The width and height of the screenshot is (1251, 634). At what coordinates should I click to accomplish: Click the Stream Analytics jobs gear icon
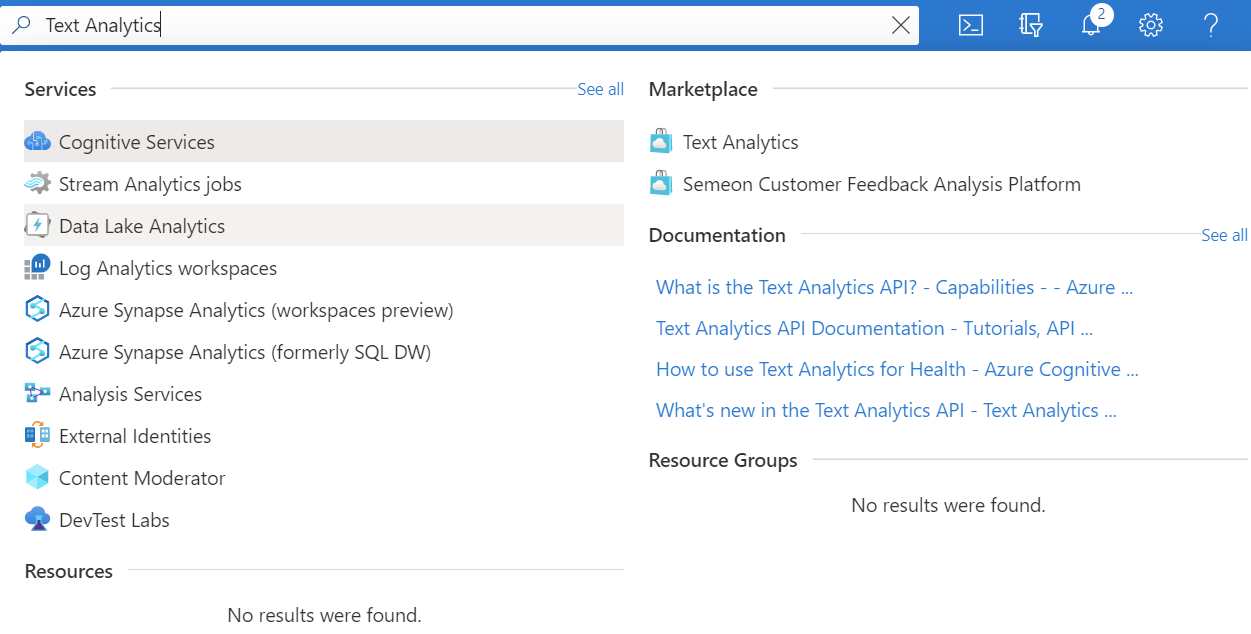[x=37, y=184]
